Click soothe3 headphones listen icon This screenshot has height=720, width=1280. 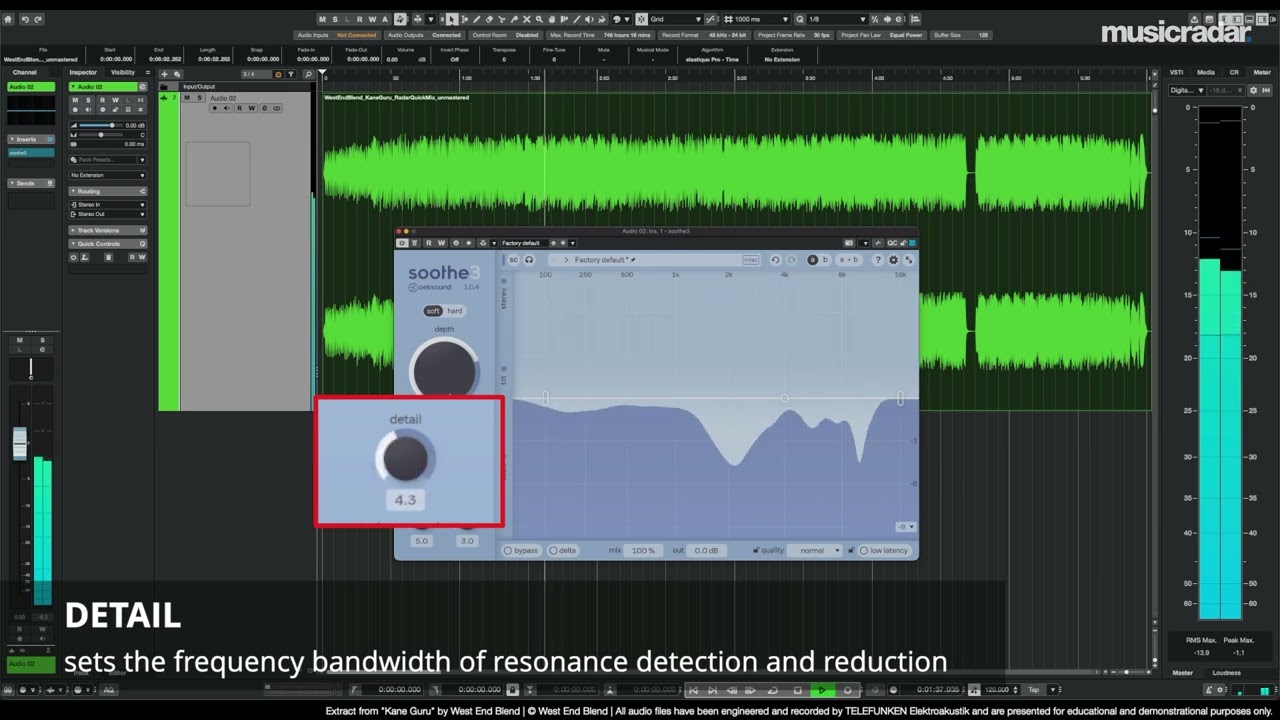[529, 260]
